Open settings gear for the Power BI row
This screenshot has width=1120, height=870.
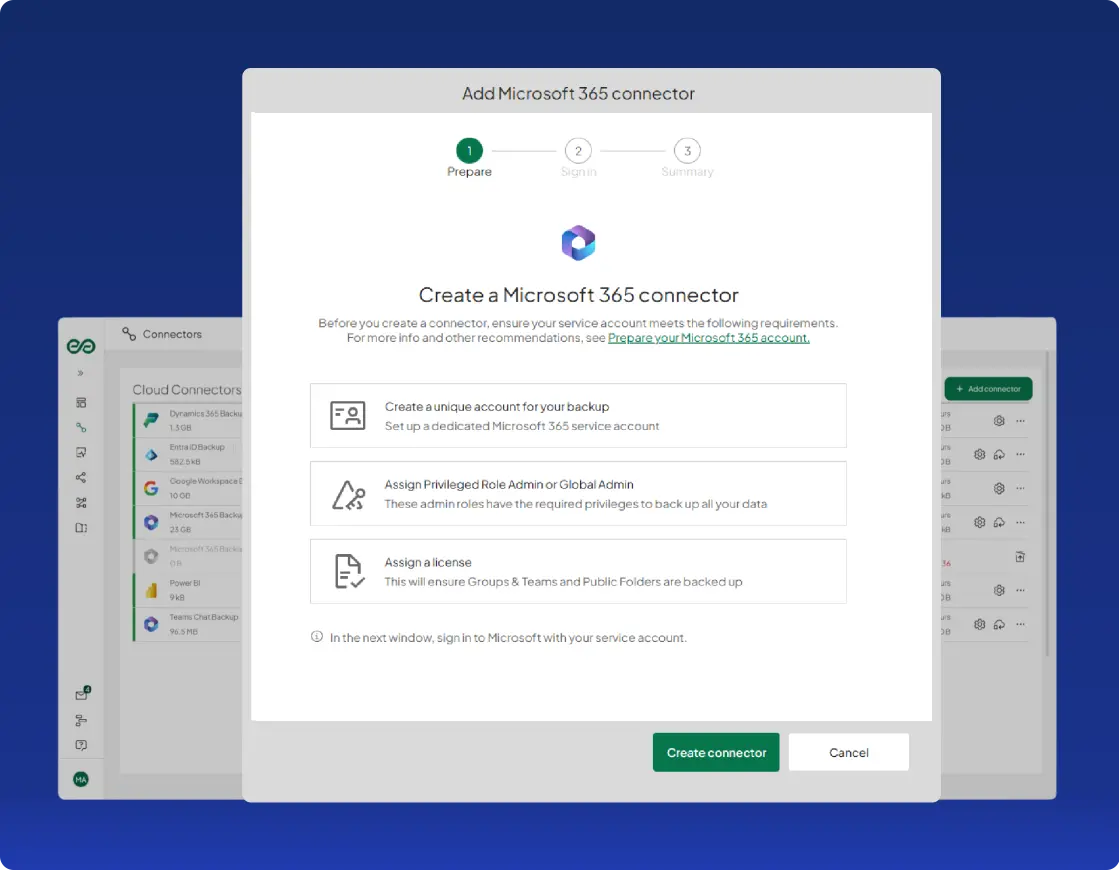coord(999,590)
